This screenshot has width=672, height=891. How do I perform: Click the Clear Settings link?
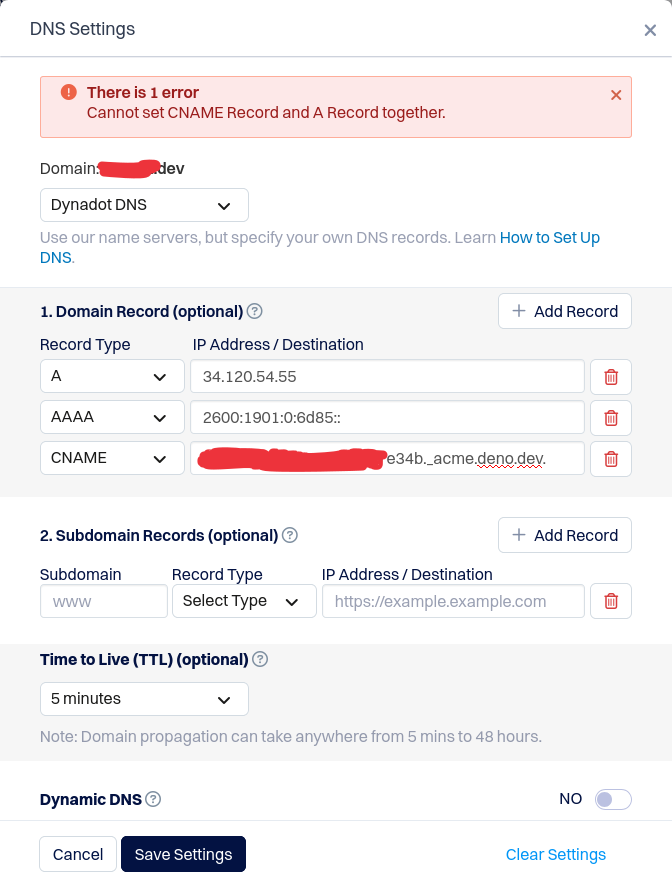(x=556, y=854)
